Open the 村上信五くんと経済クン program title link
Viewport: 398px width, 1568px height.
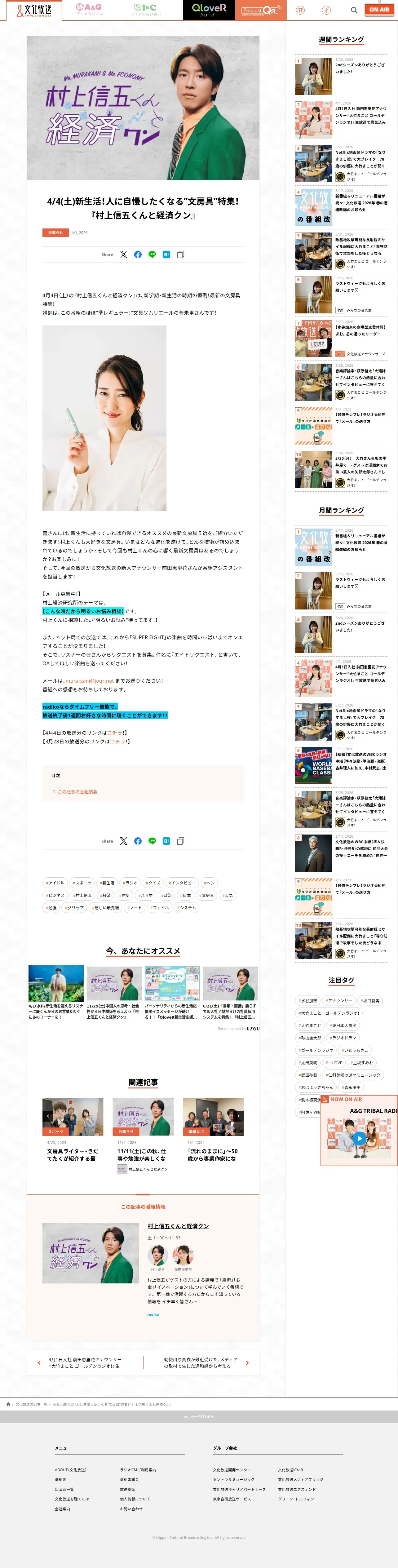pos(178,1226)
